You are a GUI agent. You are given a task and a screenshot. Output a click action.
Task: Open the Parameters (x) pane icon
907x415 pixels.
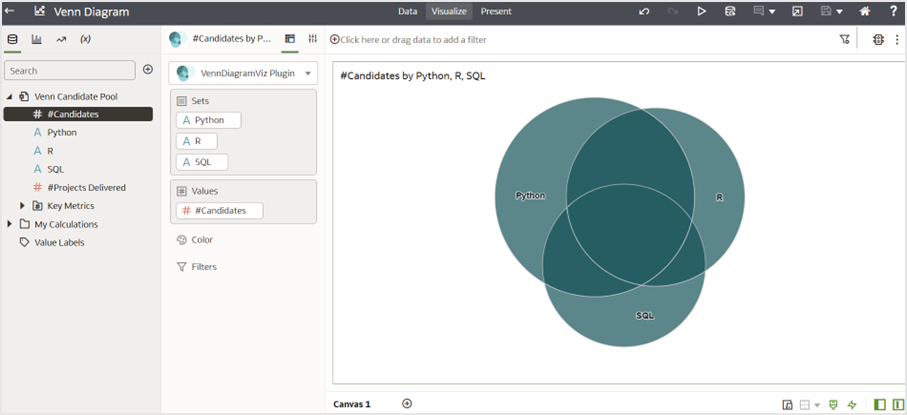click(x=85, y=39)
